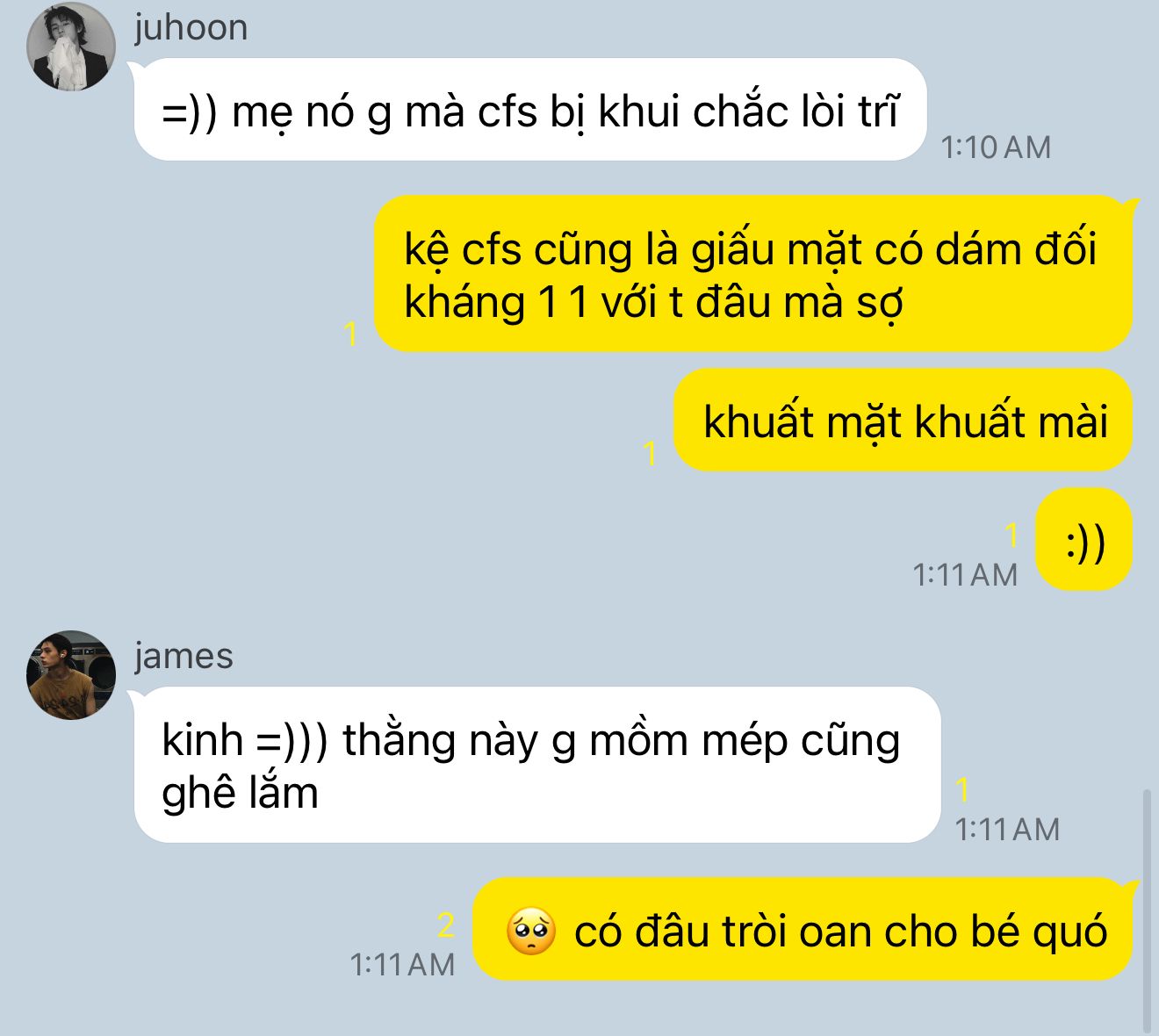Tap the pleading face emoji

click(530, 932)
